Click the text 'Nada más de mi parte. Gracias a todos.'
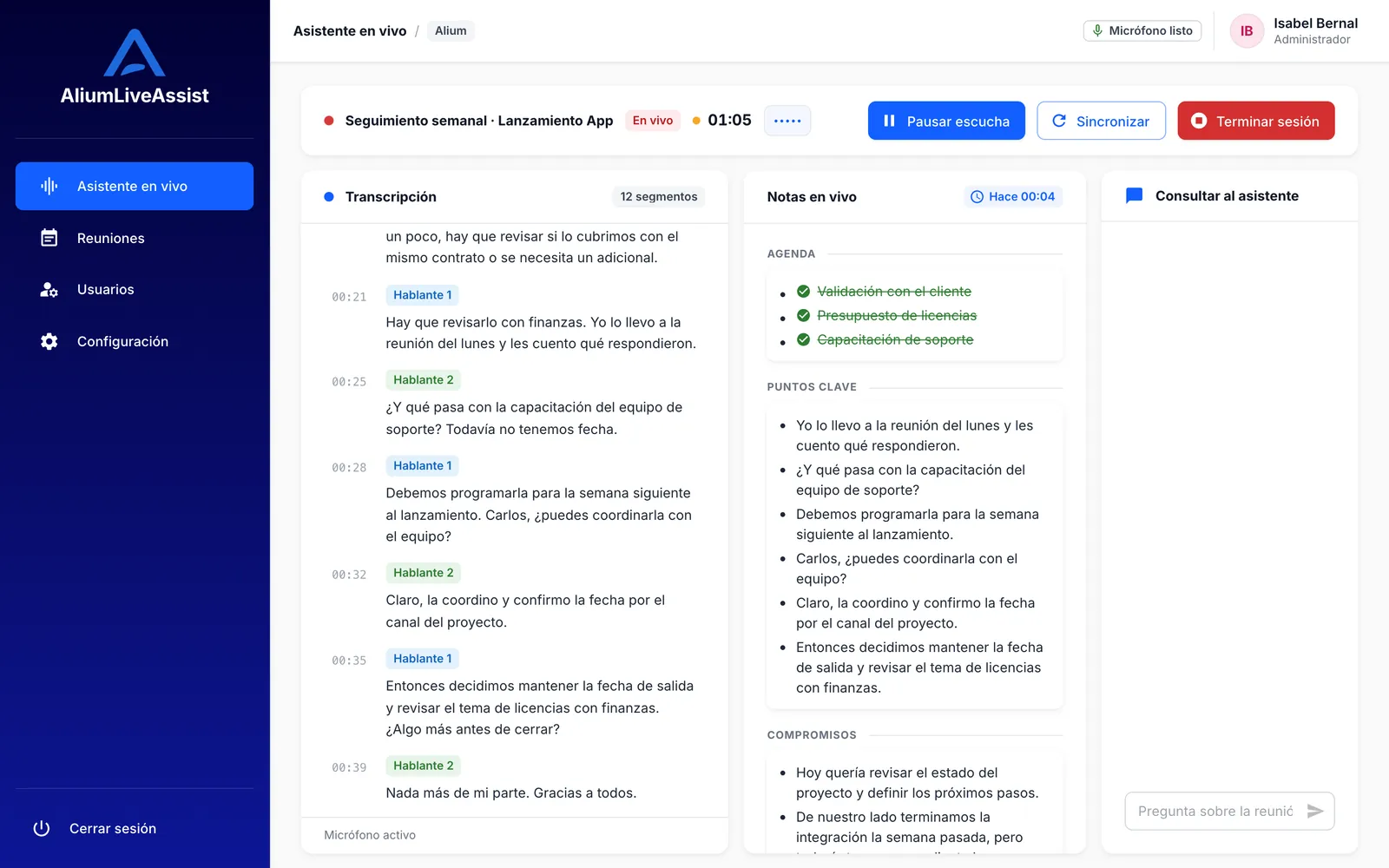The image size is (1389, 868). [511, 792]
